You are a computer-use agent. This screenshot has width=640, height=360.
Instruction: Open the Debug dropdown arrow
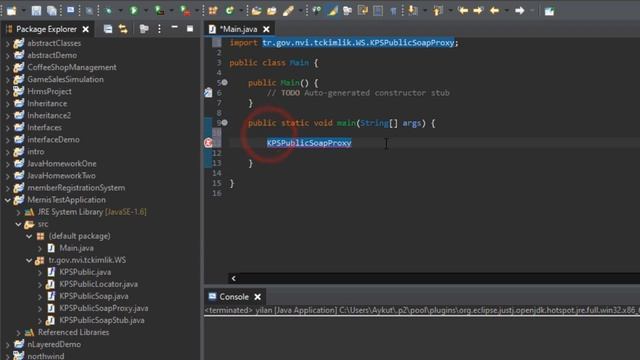(120, 11)
